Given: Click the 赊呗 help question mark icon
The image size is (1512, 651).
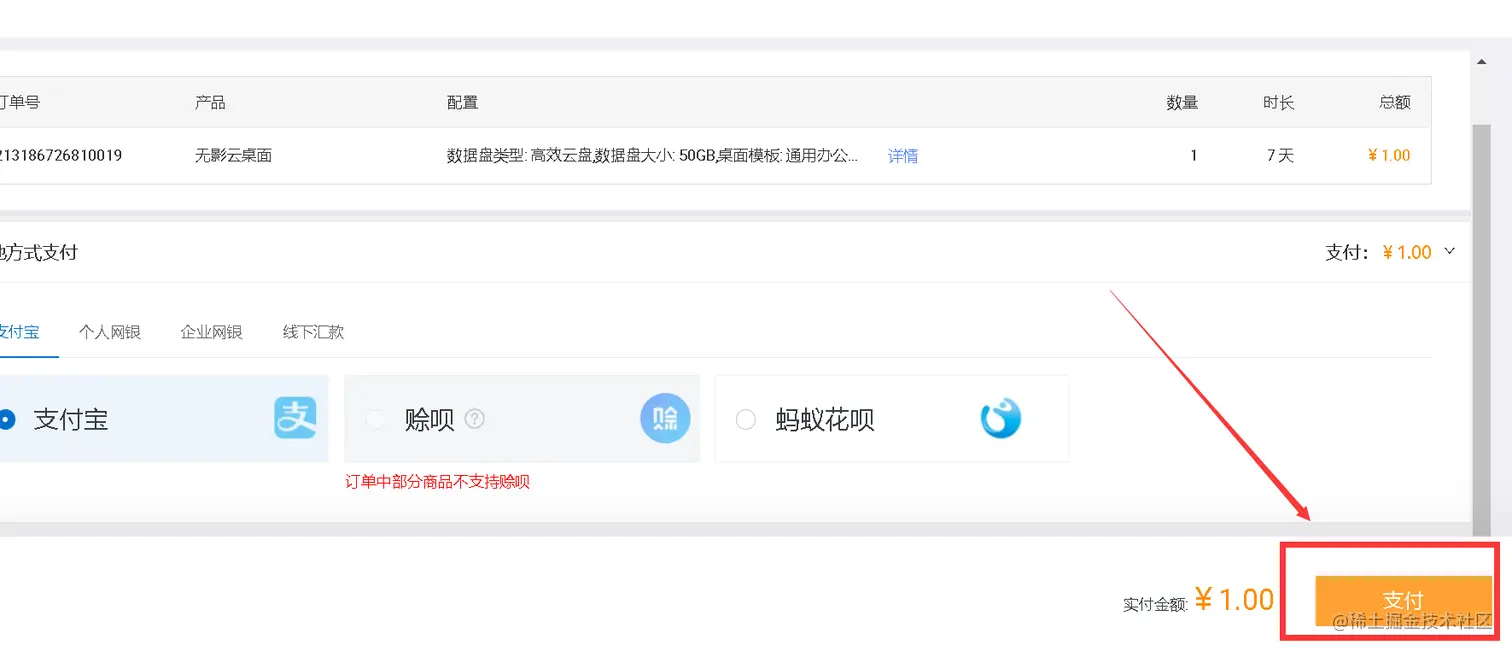Looking at the screenshot, I should pyautogui.click(x=475, y=419).
